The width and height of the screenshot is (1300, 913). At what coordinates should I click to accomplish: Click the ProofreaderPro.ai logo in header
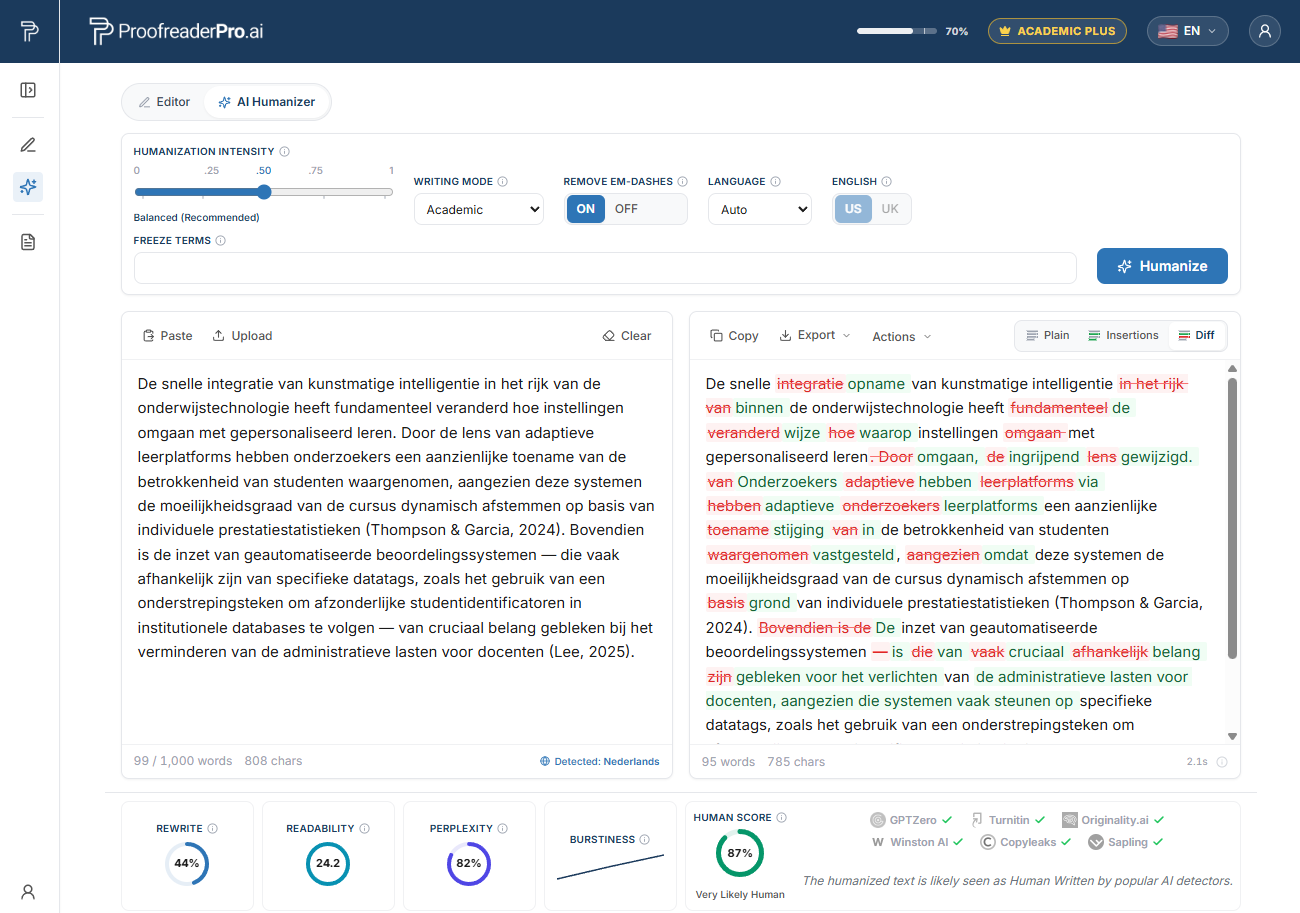coord(176,31)
